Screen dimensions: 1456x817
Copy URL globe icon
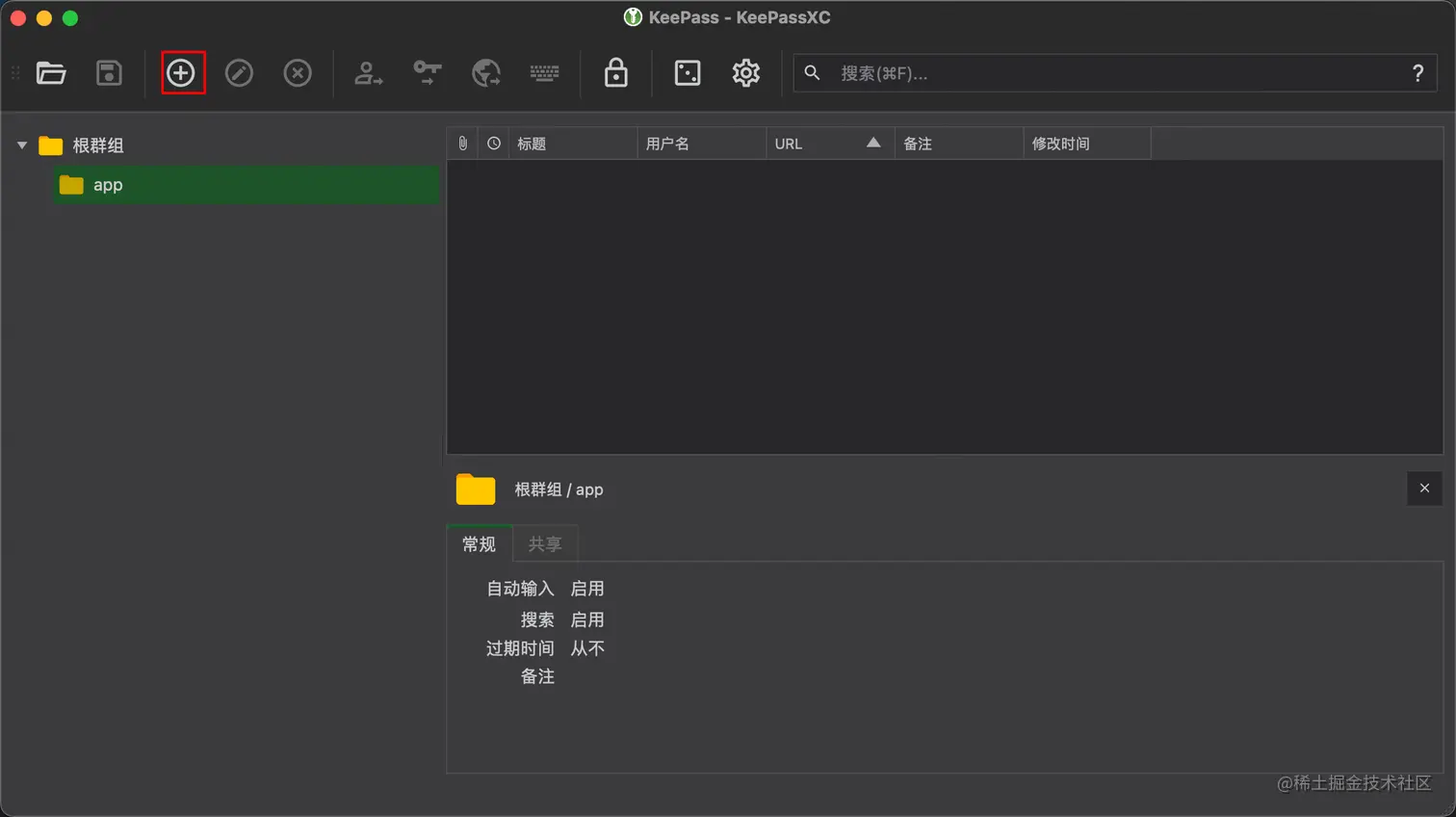[x=486, y=73]
